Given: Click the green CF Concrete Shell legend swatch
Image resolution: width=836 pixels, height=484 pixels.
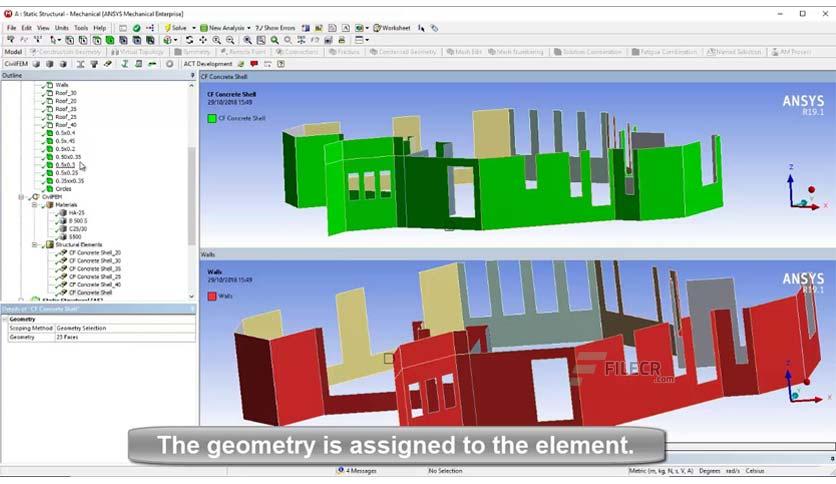Looking at the screenshot, I should (x=212, y=118).
